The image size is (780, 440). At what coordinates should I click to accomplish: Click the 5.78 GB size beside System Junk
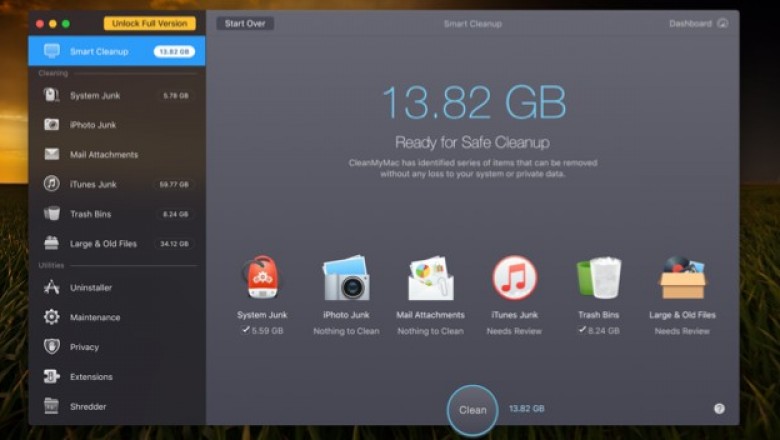[x=176, y=95]
